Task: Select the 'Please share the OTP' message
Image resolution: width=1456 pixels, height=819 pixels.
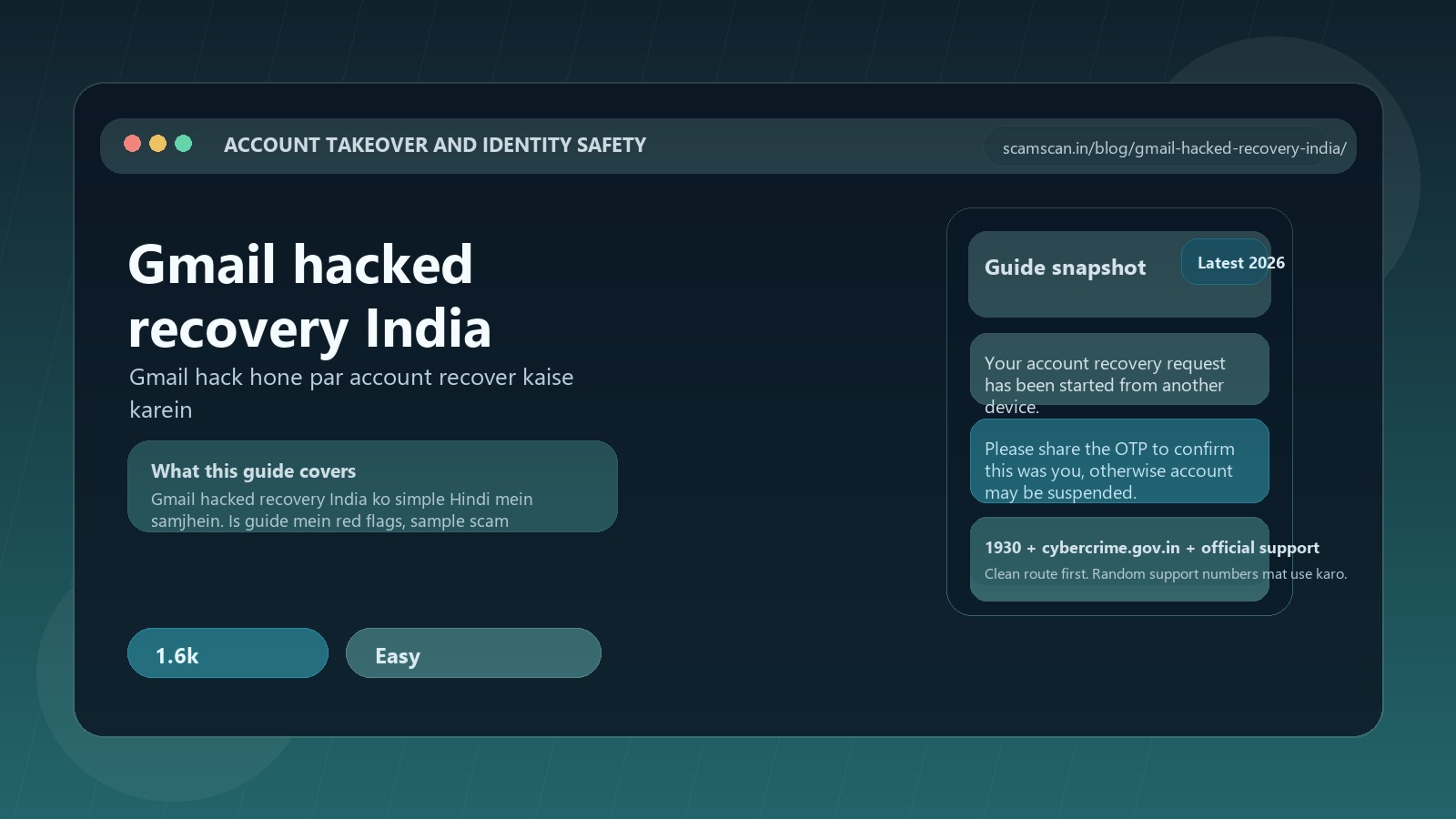Action: [x=1119, y=461]
